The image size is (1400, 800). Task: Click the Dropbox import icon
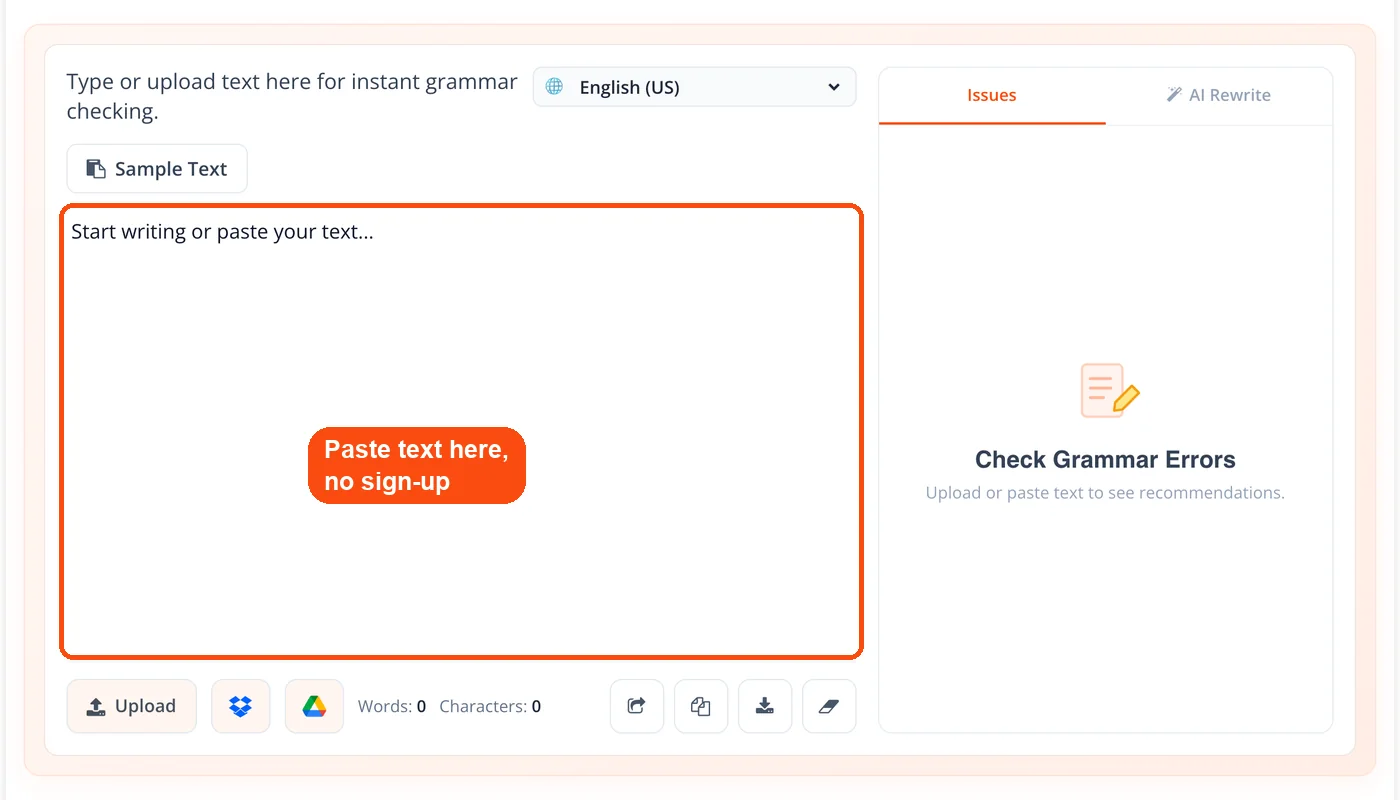241,706
